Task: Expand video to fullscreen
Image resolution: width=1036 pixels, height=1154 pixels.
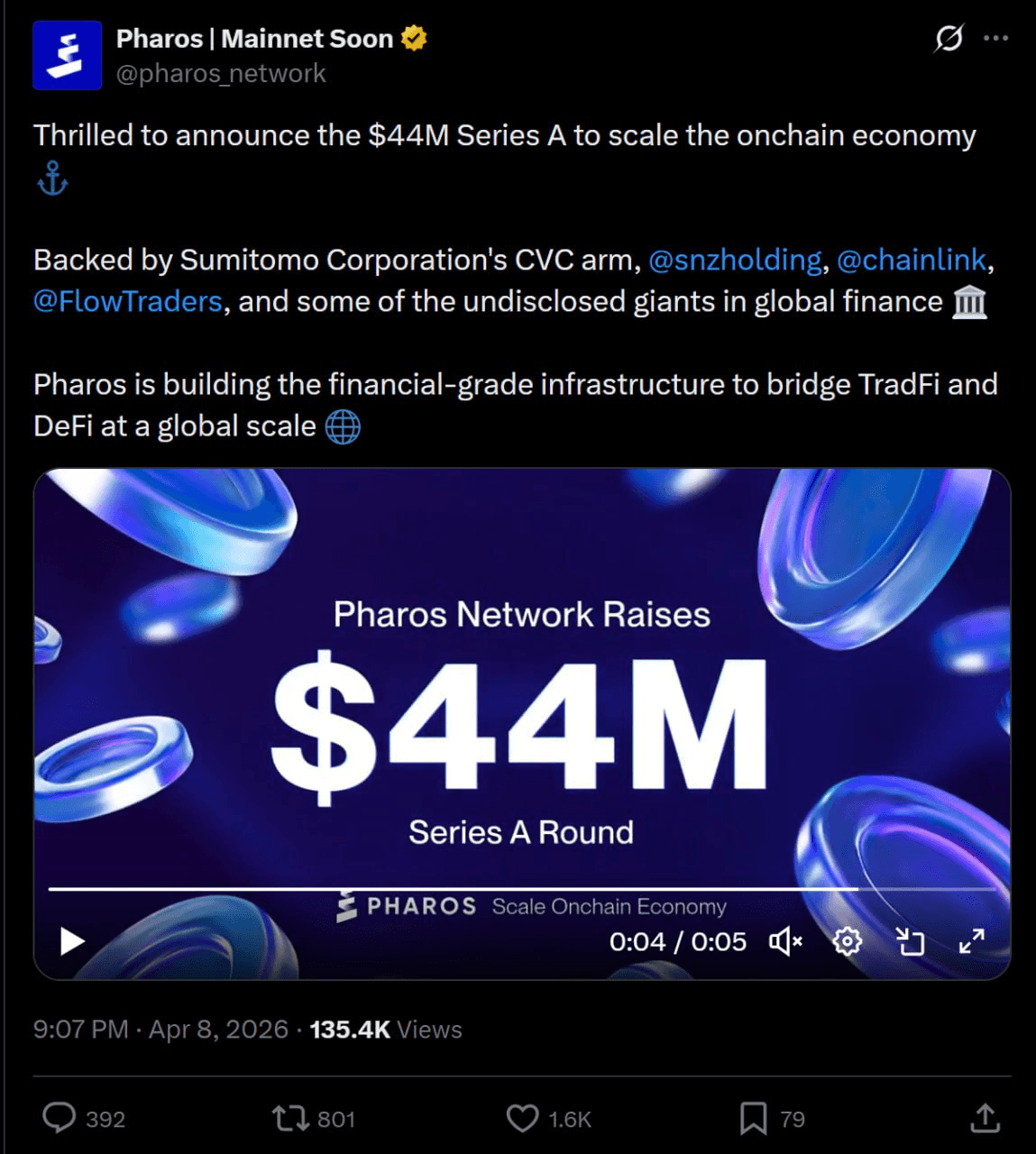Action: click(971, 942)
